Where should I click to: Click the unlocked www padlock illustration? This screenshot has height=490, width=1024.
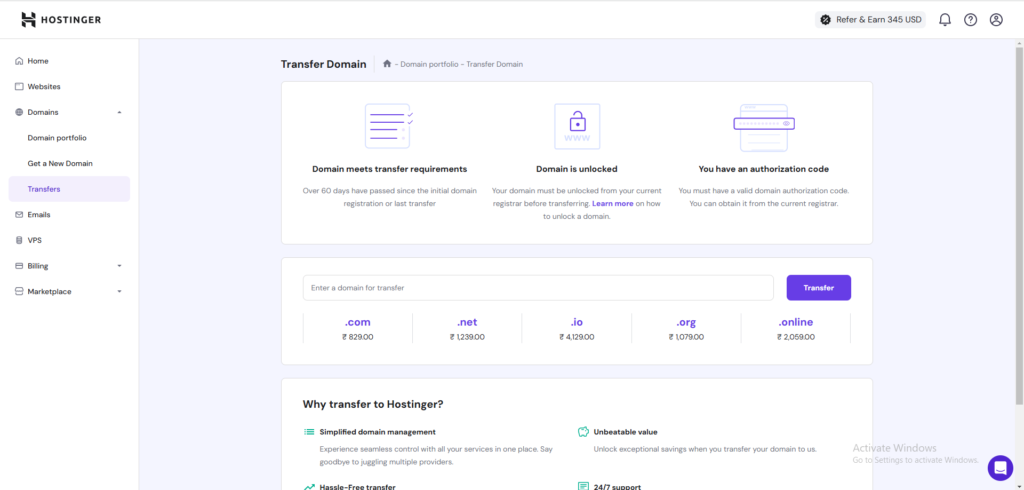click(577, 126)
